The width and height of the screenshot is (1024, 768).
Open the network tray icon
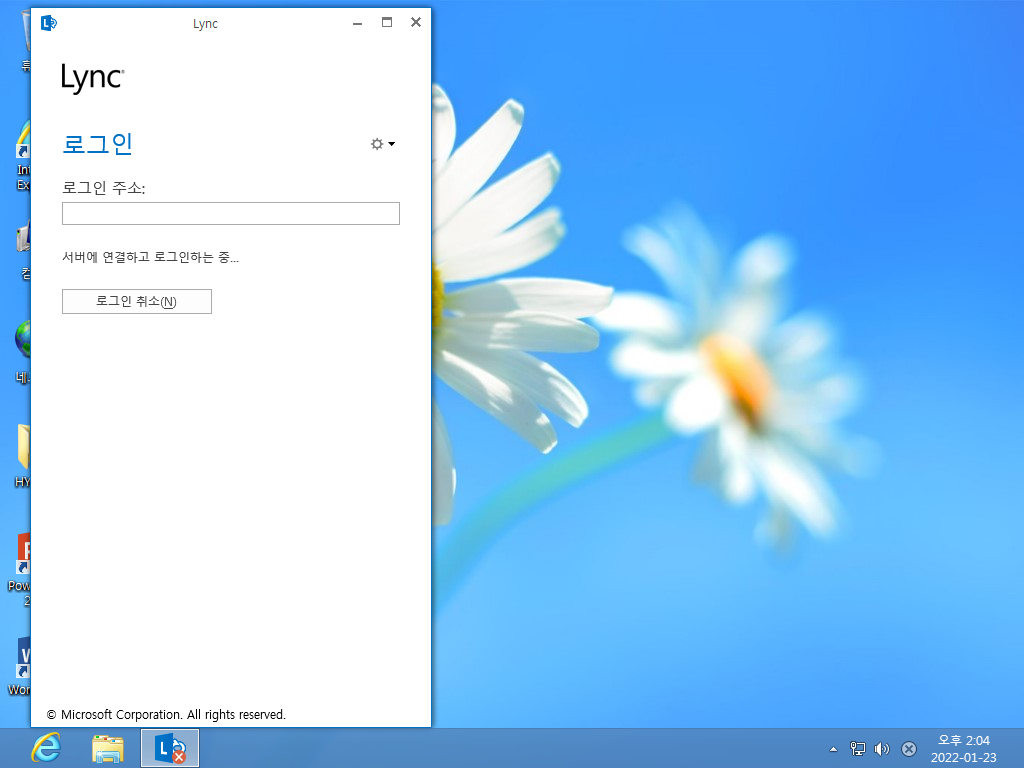click(x=857, y=749)
